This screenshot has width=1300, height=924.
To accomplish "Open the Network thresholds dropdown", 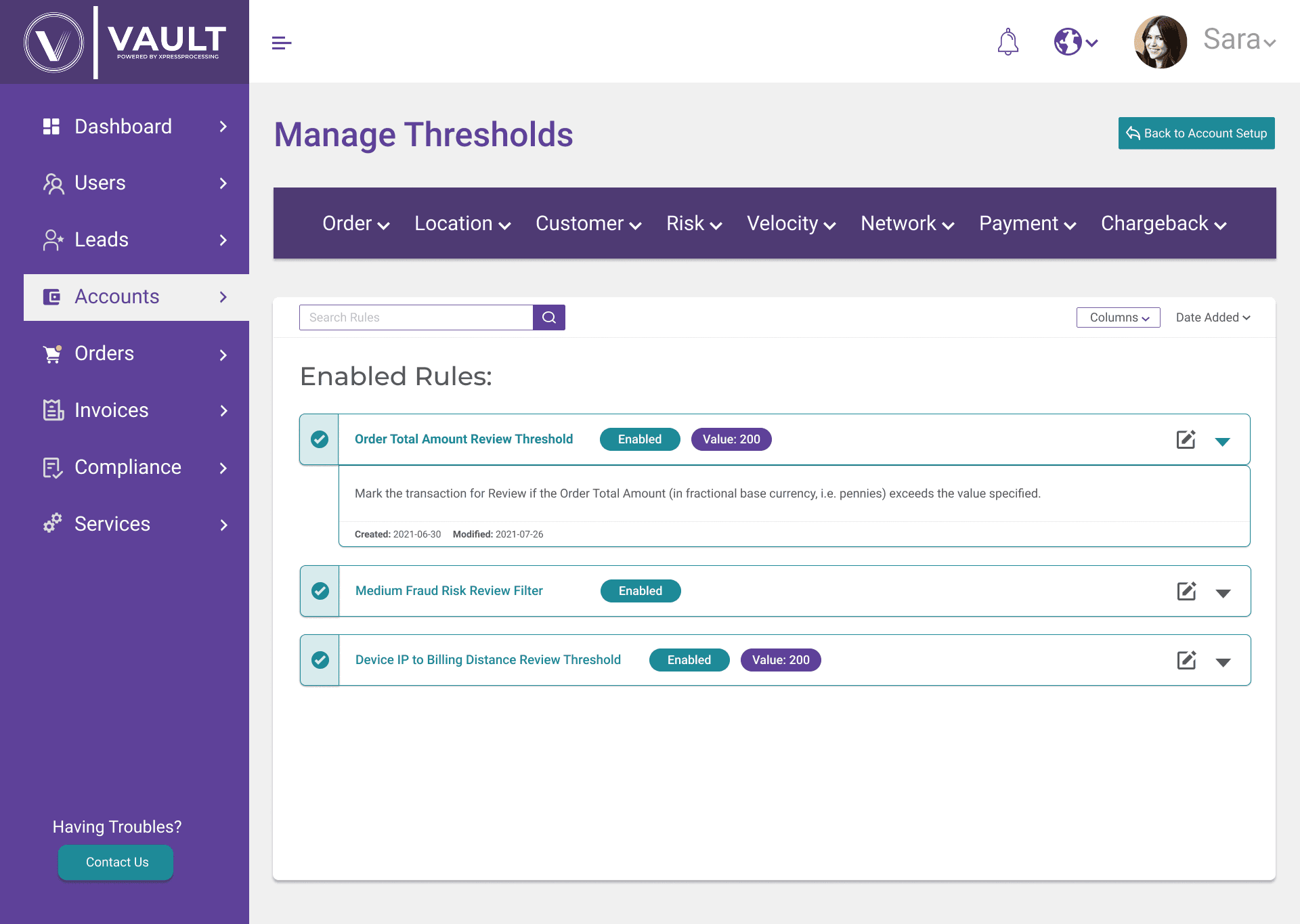I will coord(907,223).
